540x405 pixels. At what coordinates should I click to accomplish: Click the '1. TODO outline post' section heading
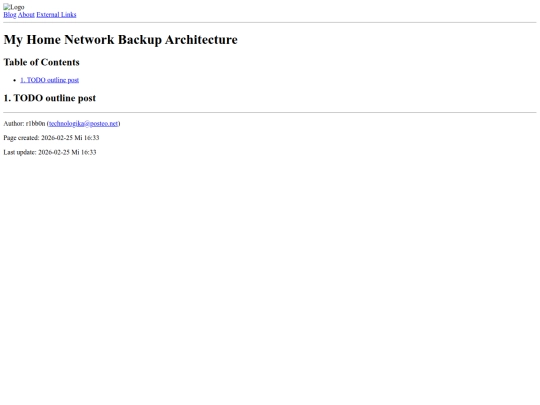pyautogui.click(x=50, y=98)
